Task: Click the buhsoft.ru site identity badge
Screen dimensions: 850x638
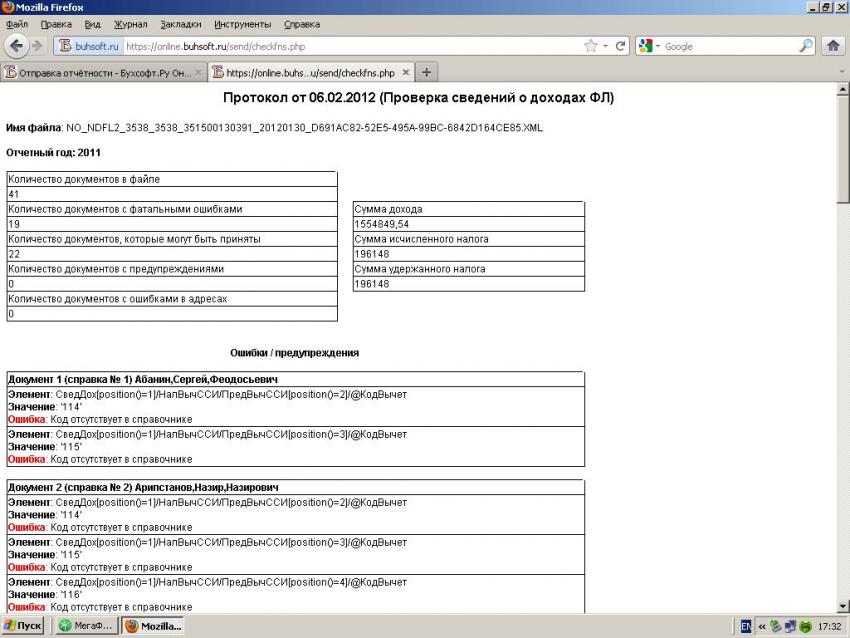Action: coord(88,47)
